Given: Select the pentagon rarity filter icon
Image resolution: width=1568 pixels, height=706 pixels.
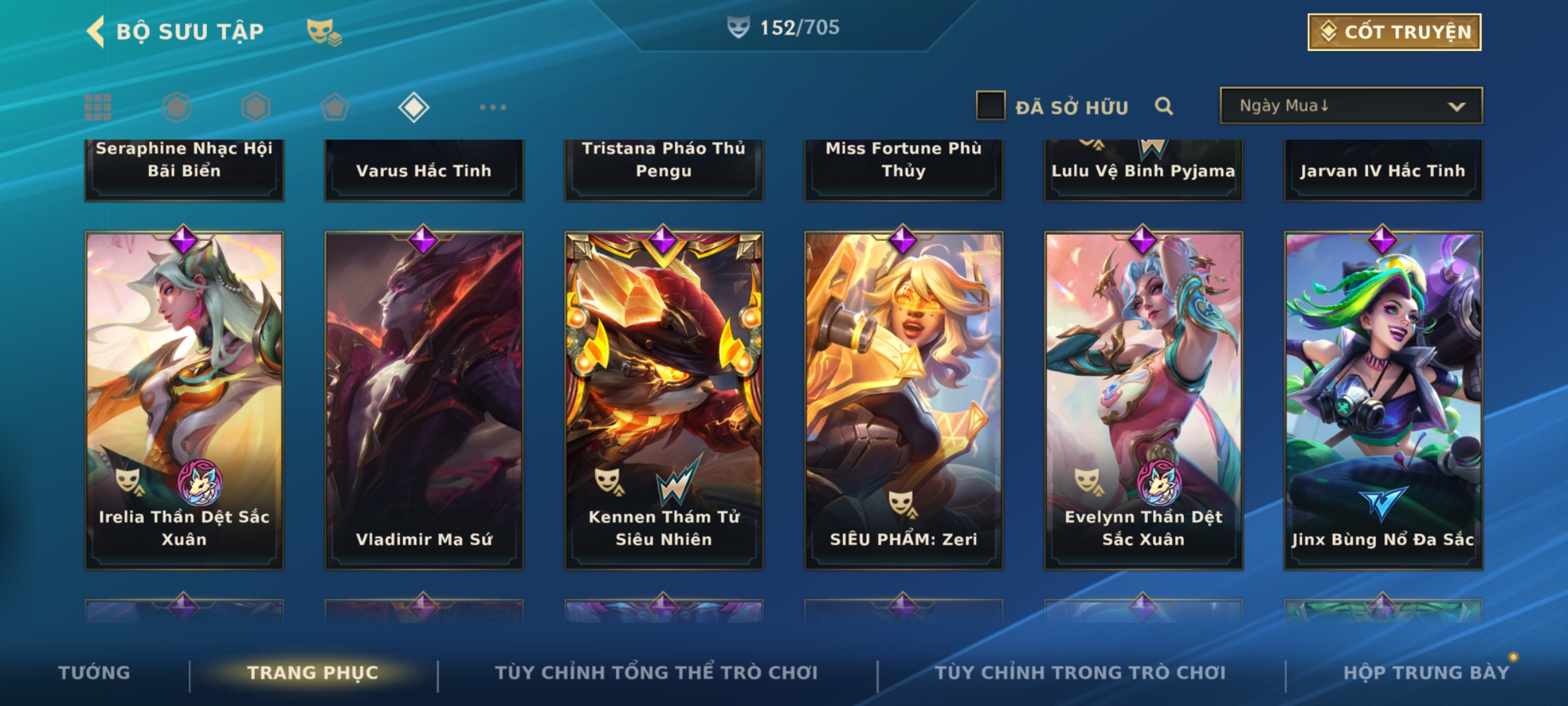Looking at the screenshot, I should coord(335,107).
